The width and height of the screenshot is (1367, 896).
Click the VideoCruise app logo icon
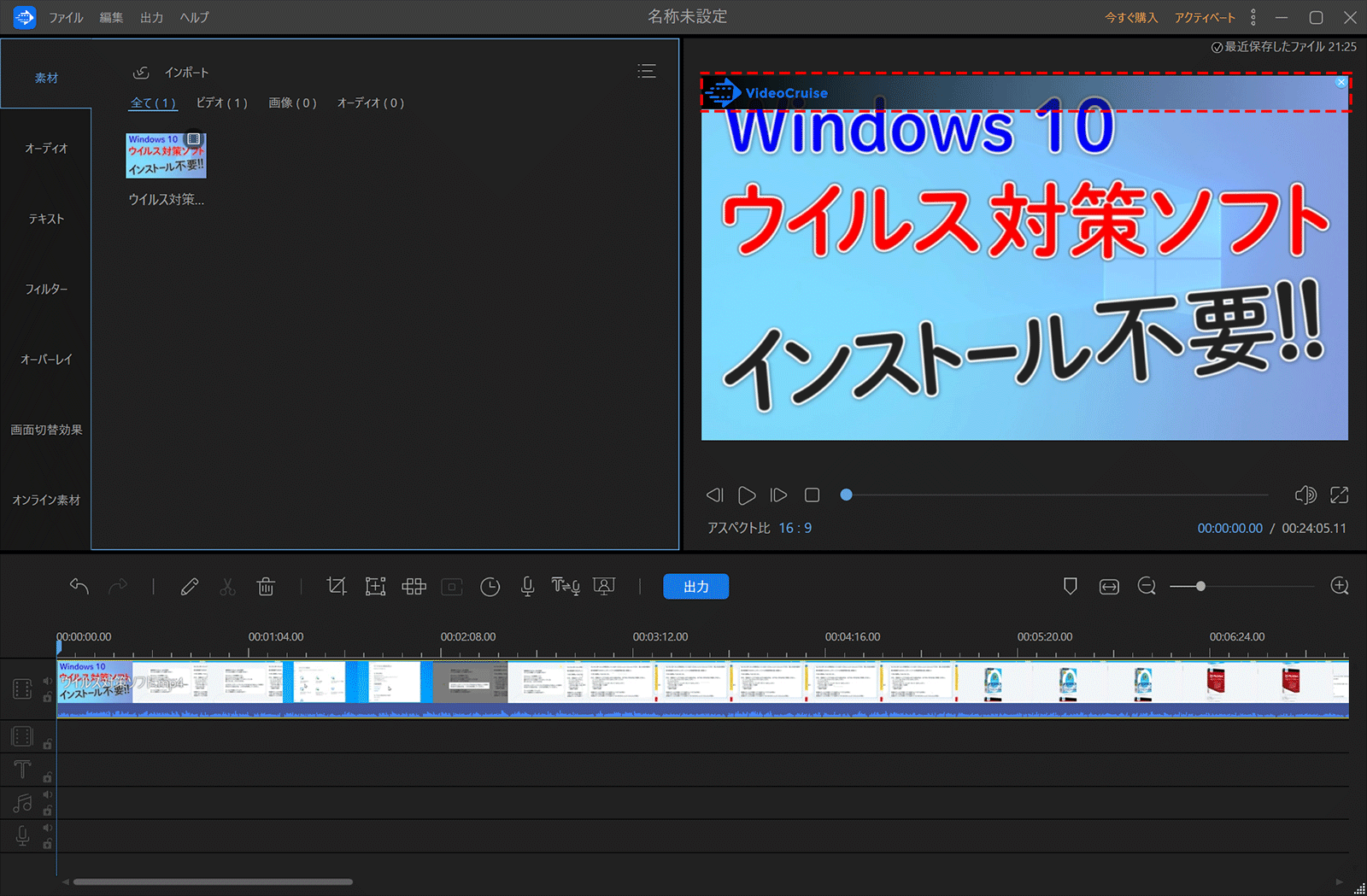point(25,16)
